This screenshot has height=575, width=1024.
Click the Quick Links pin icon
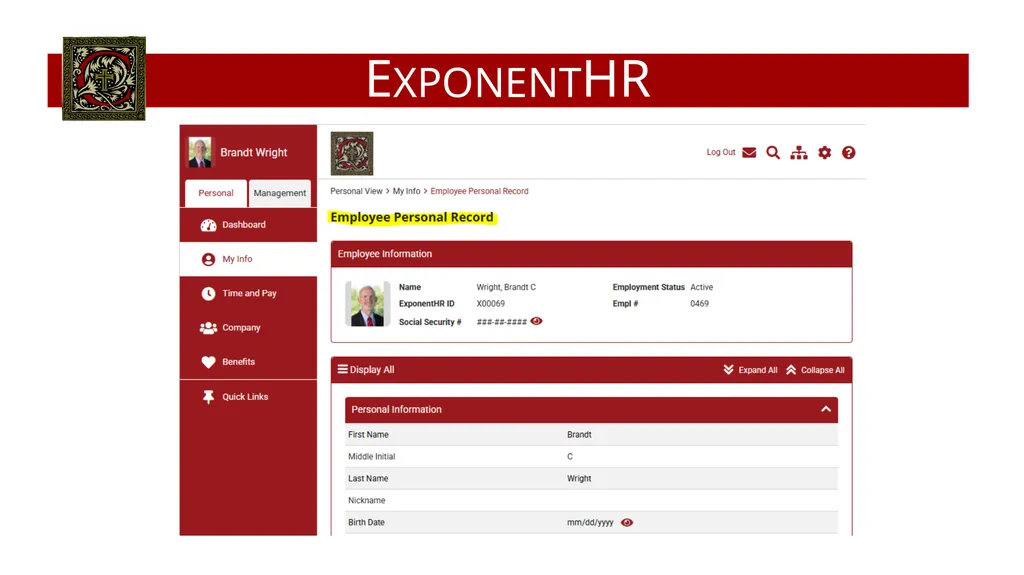tap(208, 397)
